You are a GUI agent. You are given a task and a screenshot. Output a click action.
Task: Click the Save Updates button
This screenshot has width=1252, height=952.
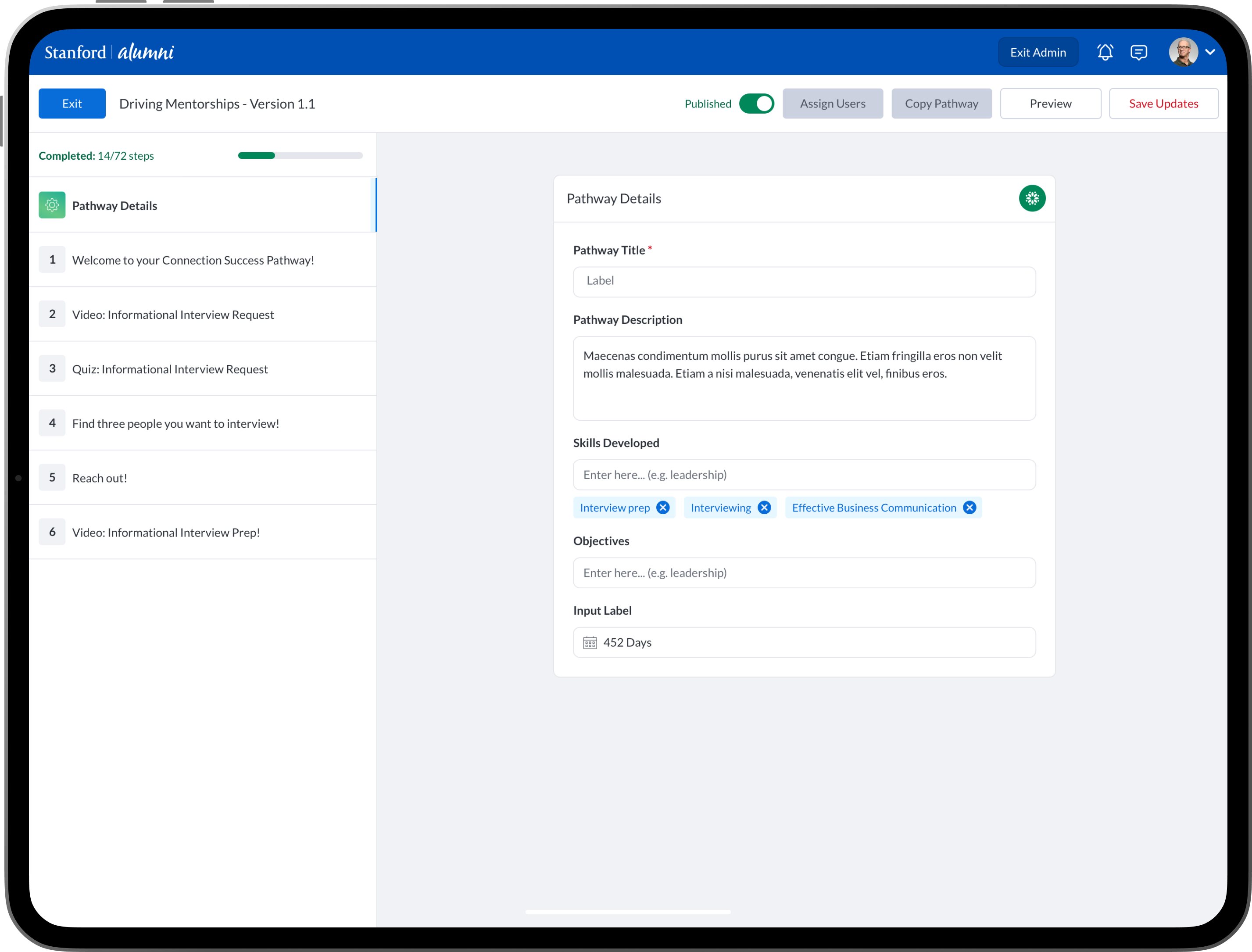[1163, 104]
